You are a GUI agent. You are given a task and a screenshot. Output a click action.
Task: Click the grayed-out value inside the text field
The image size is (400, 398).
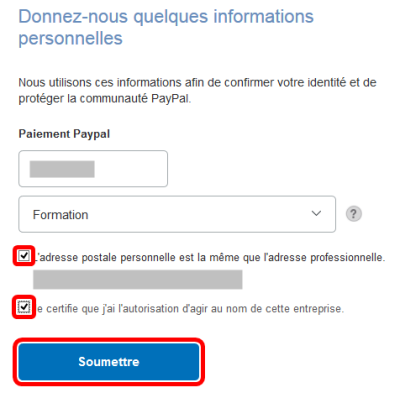62,169
